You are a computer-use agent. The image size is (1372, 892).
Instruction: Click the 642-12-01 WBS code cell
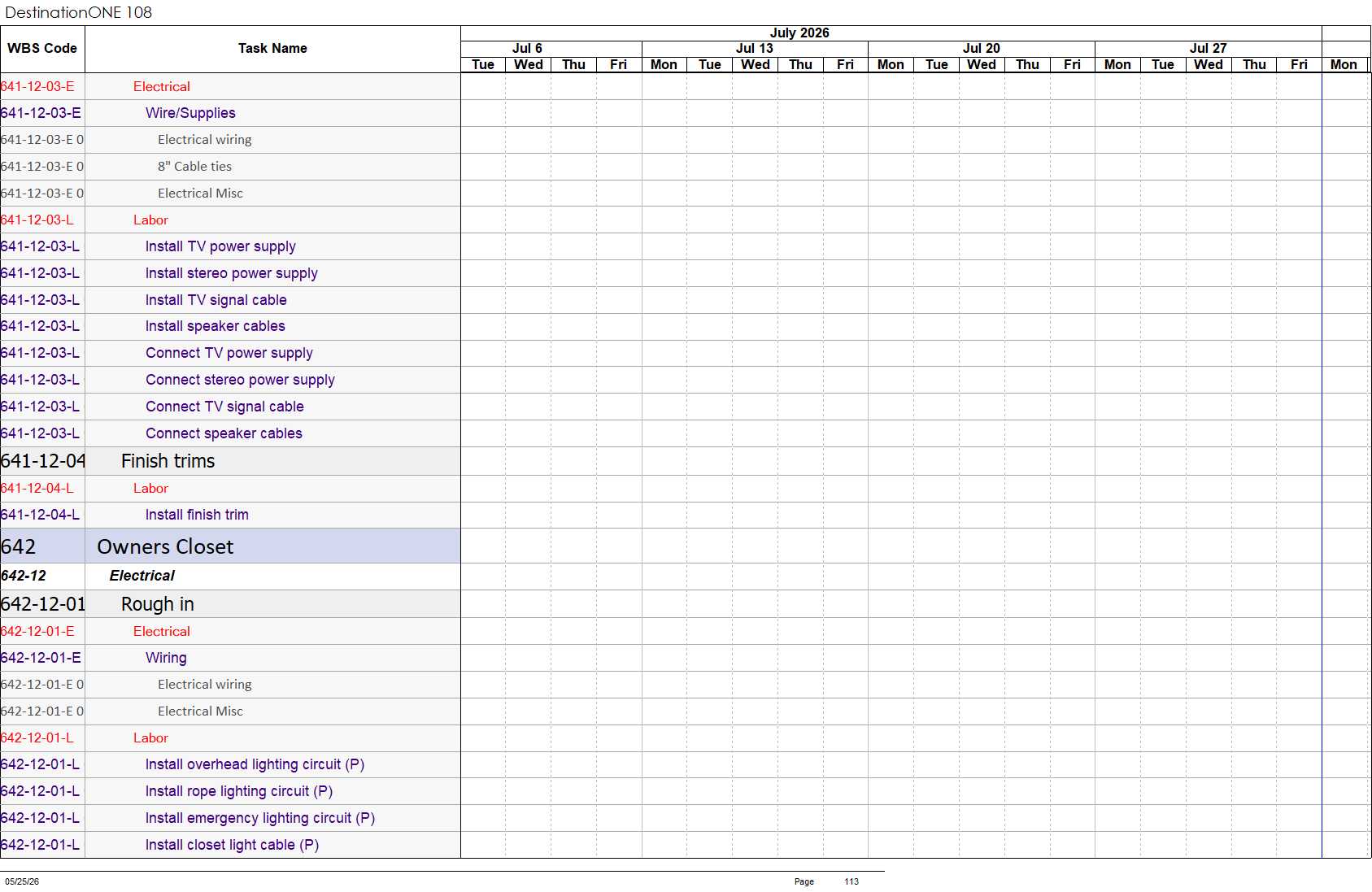pyautogui.click(x=42, y=604)
